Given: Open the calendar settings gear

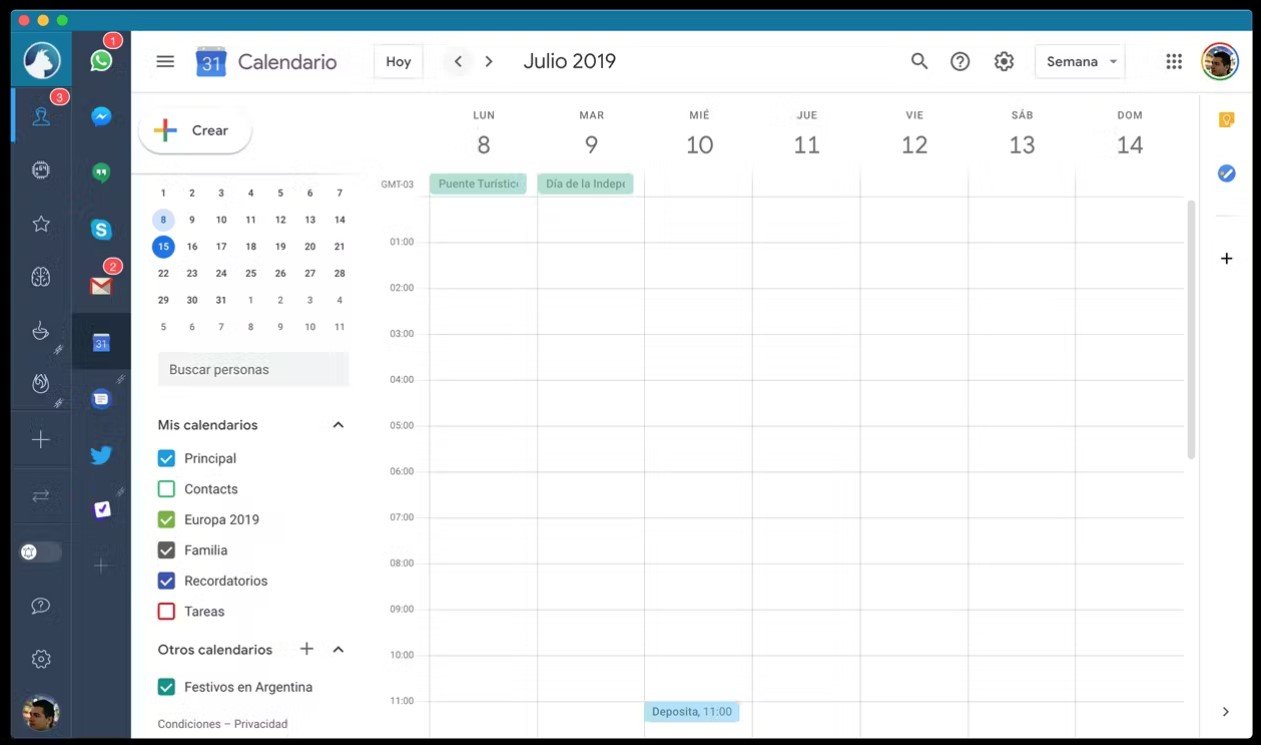Looking at the screenshot, I should point(1004,61).
